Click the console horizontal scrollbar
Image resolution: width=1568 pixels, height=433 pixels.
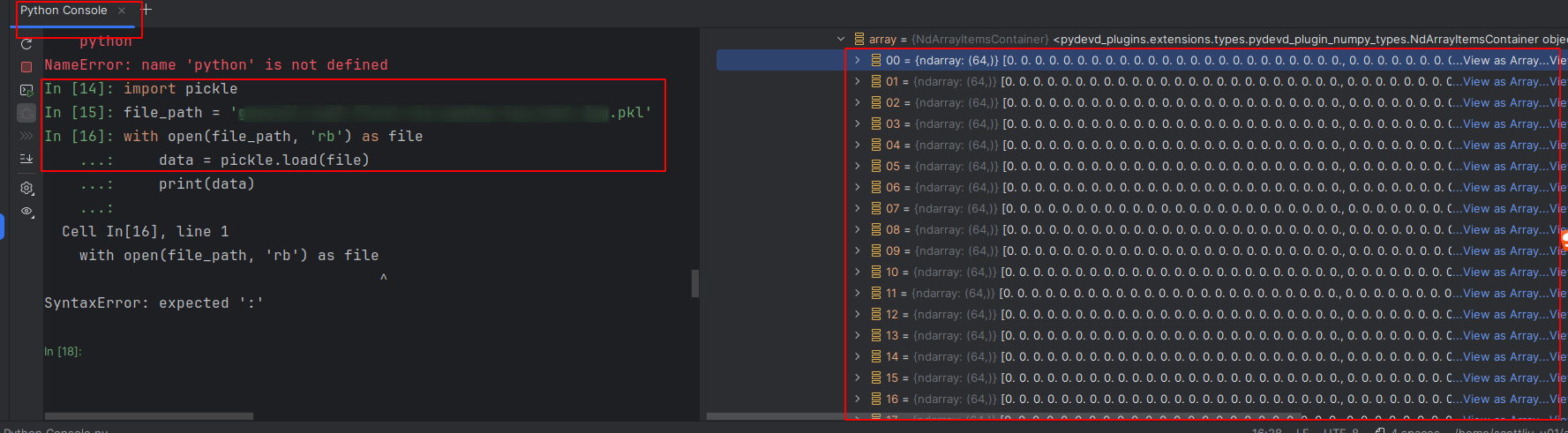click(x=149, y=416)
